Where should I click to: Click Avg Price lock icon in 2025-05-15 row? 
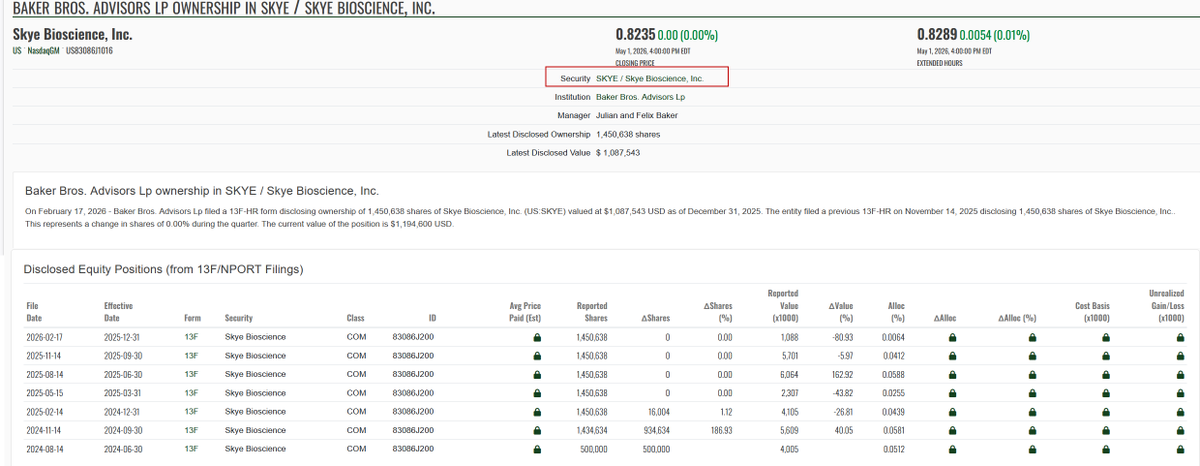tap(537, 393)
